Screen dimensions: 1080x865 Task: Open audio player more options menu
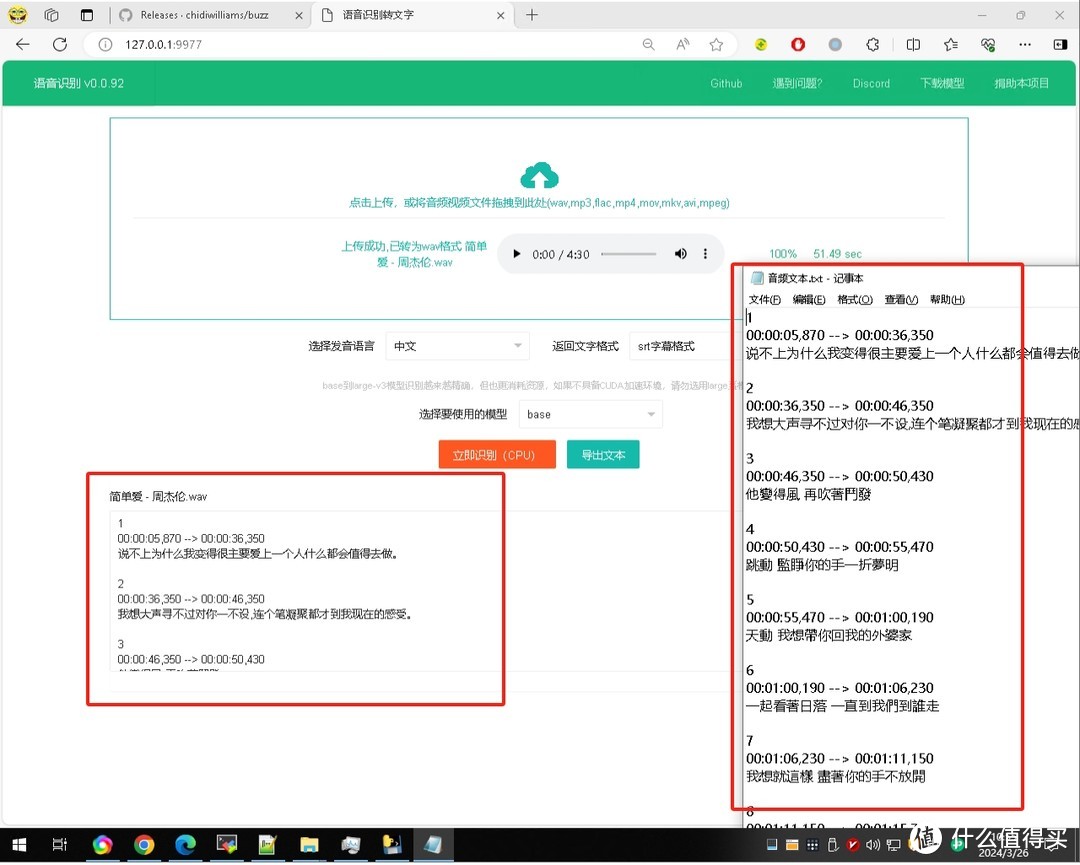click(705, 253)
